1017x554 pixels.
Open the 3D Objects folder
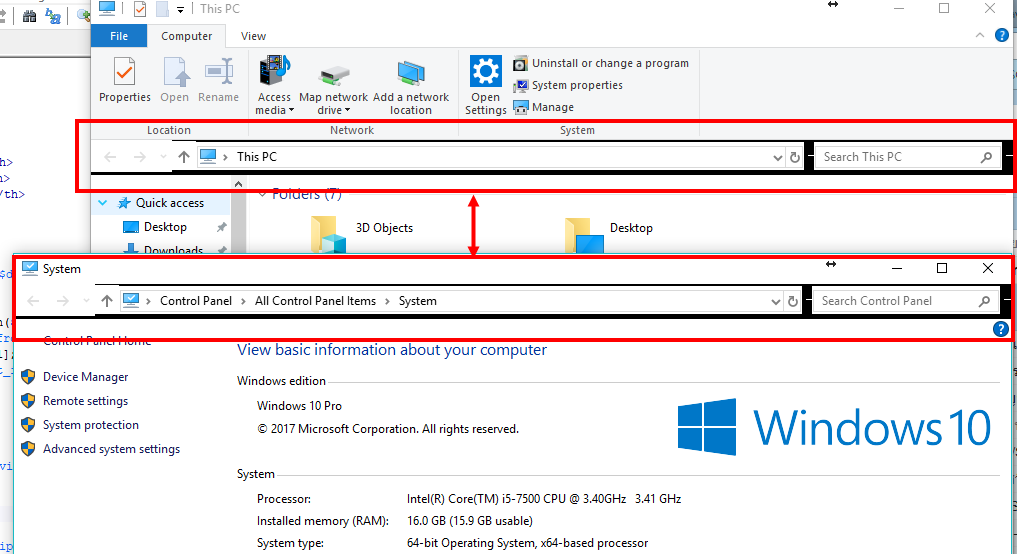click(384, 228)
